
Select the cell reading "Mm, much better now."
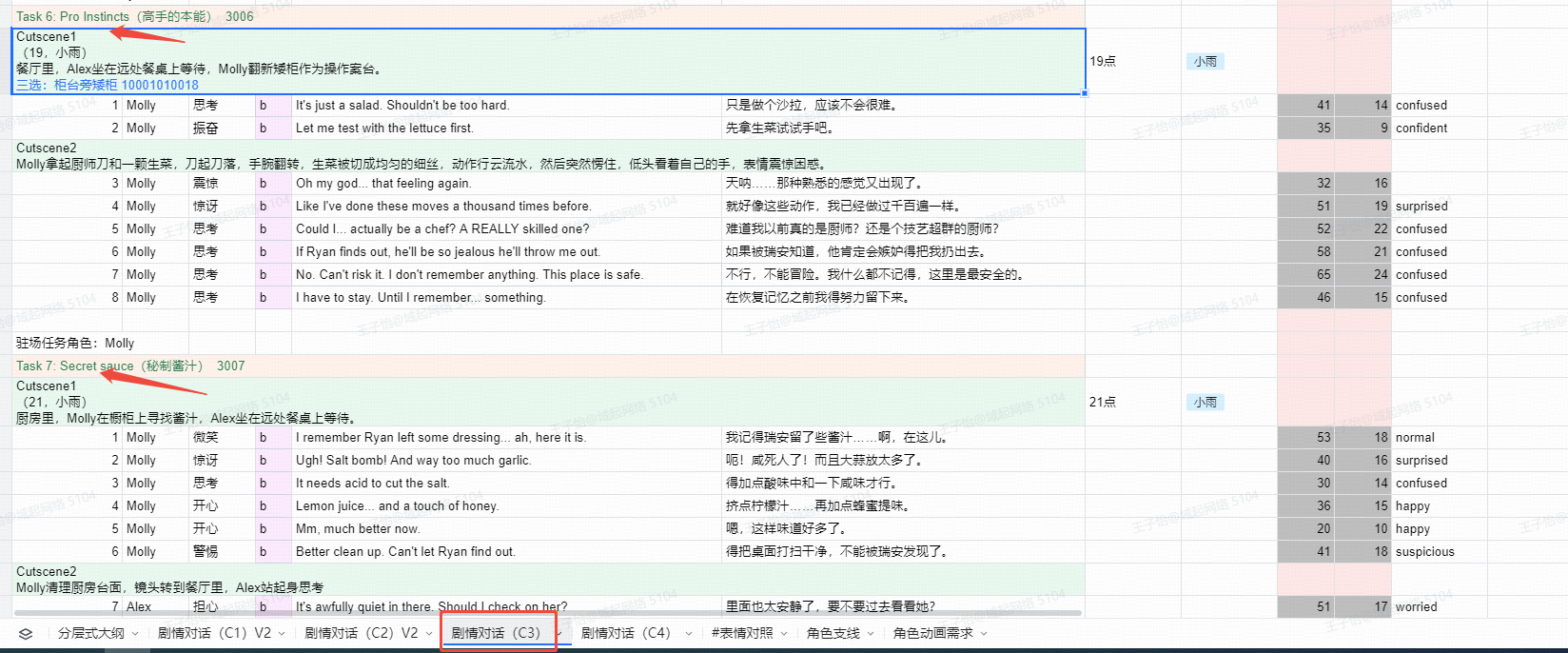click(358, 529)
